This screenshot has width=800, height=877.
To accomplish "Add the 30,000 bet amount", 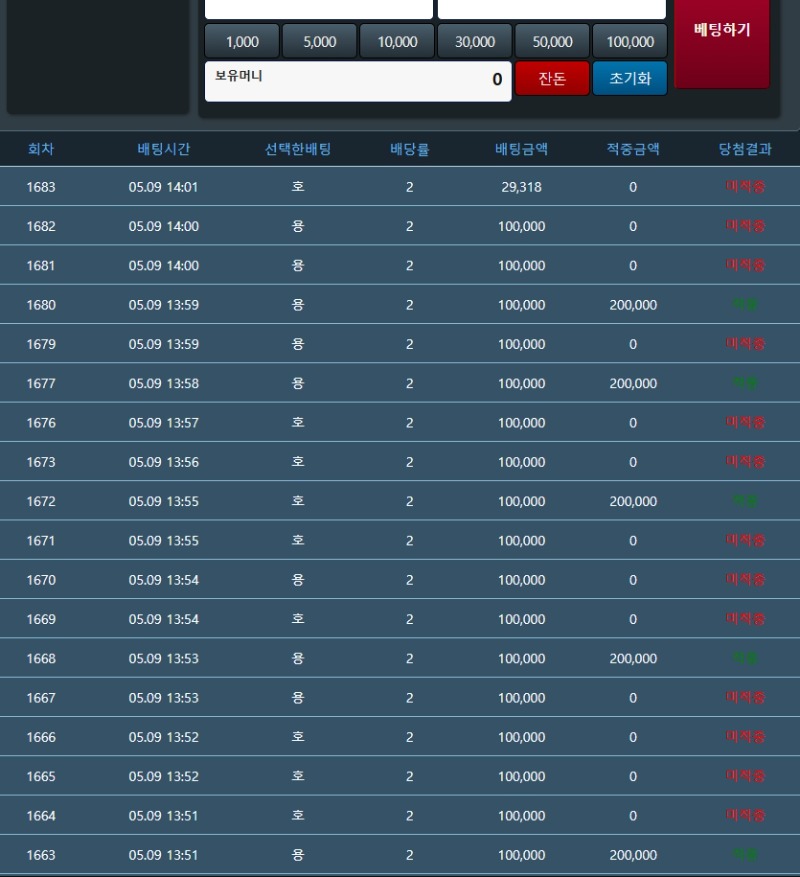I will (474, 41).
